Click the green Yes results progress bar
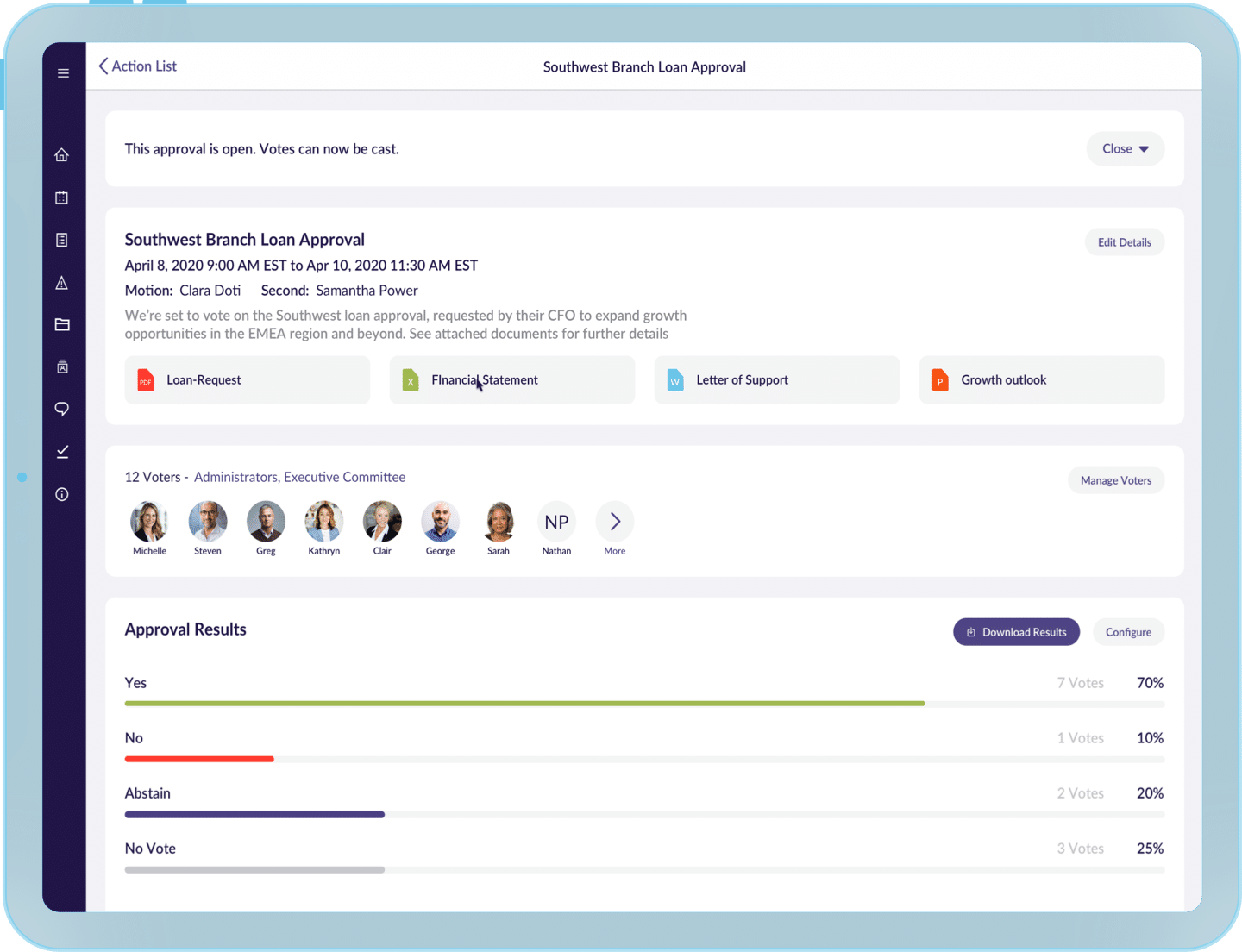This screenshot has height=952, width=1242. tap(524, 704)
